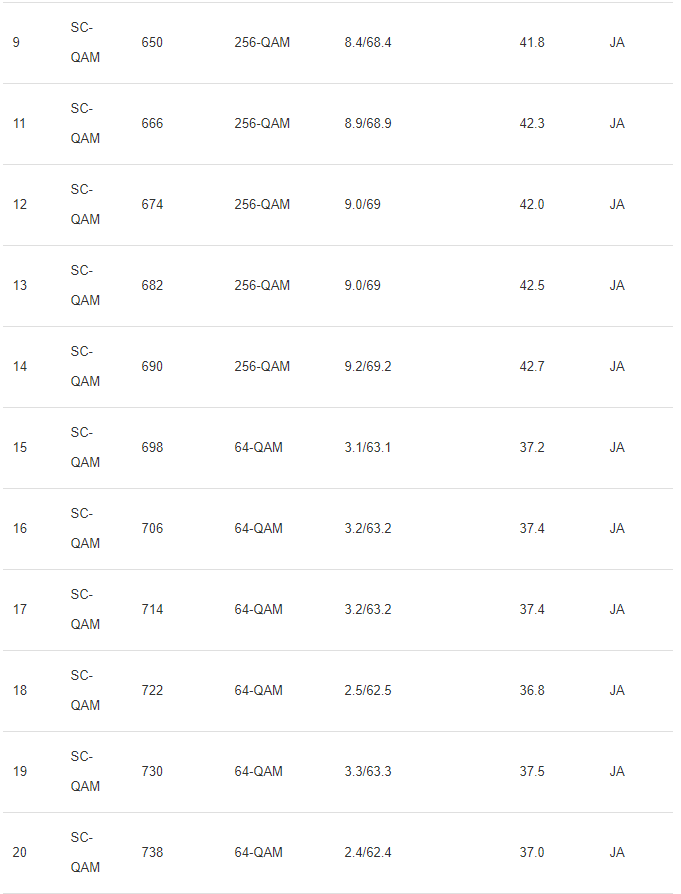The height and width of the screenshot is (894, 681).
Task: Select the 706 frequency value
Action: [x=152, y=529]
